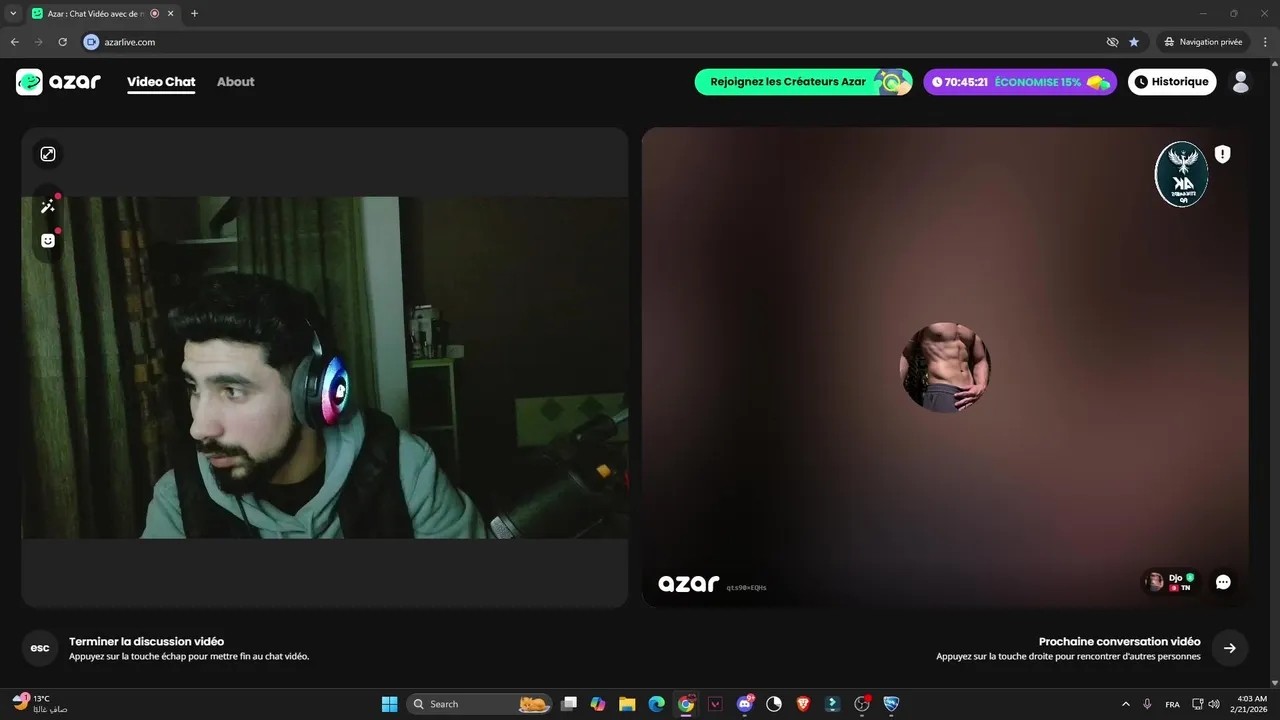Expand the tab search dropdown arrow
Viewport: 1280px width, 720px height.
click(13, 14)
